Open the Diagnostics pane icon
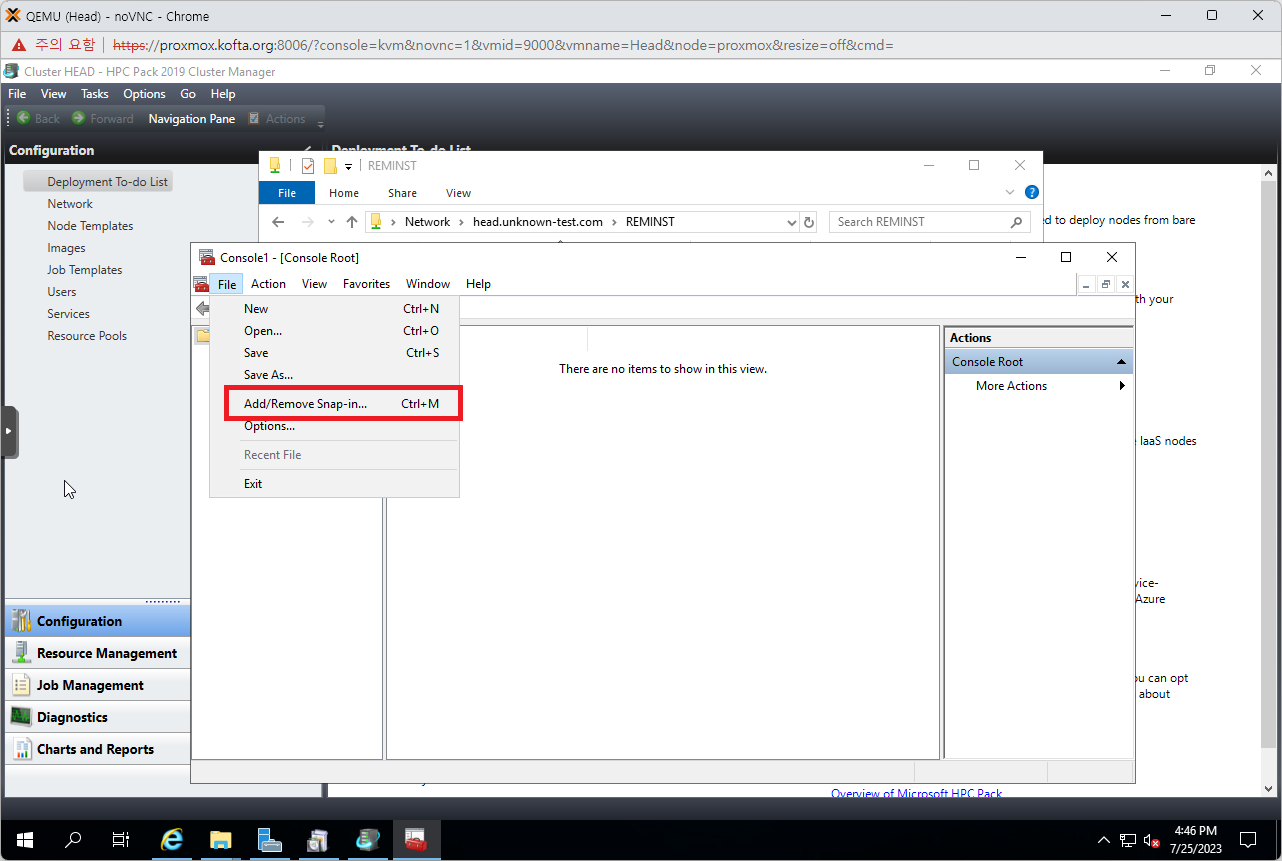This screenshot has height=861, width=1282. point(21,717)
